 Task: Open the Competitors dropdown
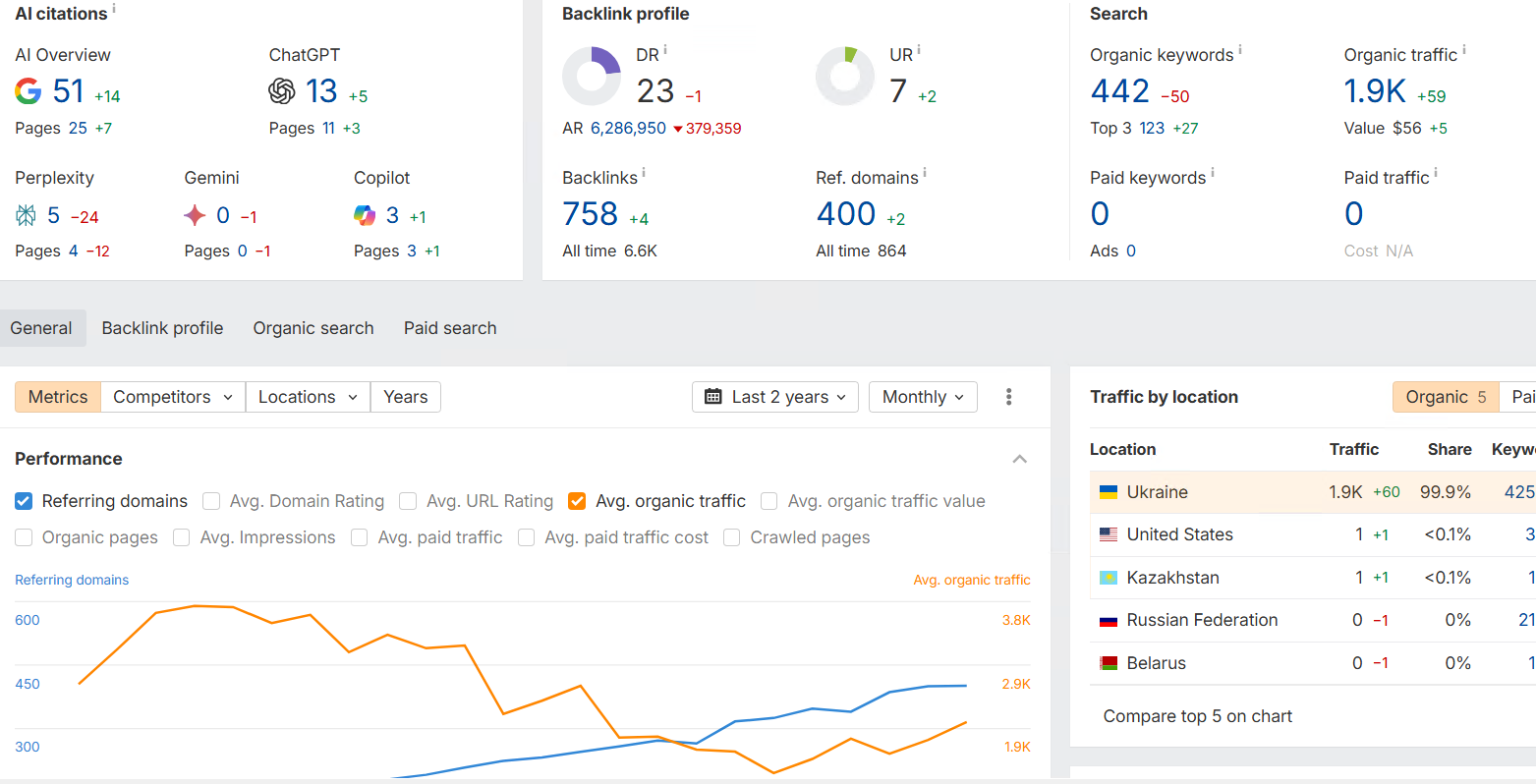pos(173,397)
